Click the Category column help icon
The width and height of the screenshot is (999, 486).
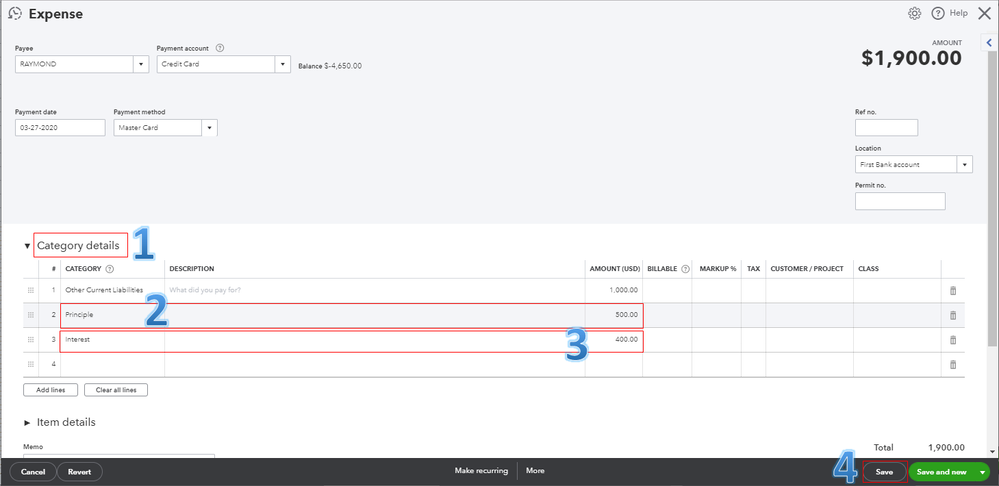coord(110,269)
